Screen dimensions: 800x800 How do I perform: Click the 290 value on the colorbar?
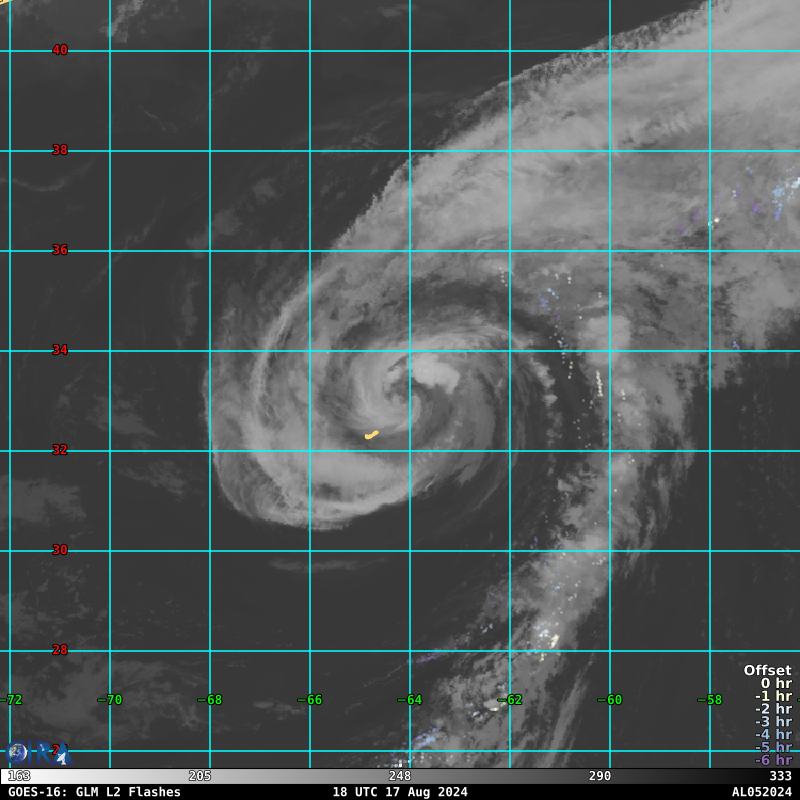coord(600,776)
